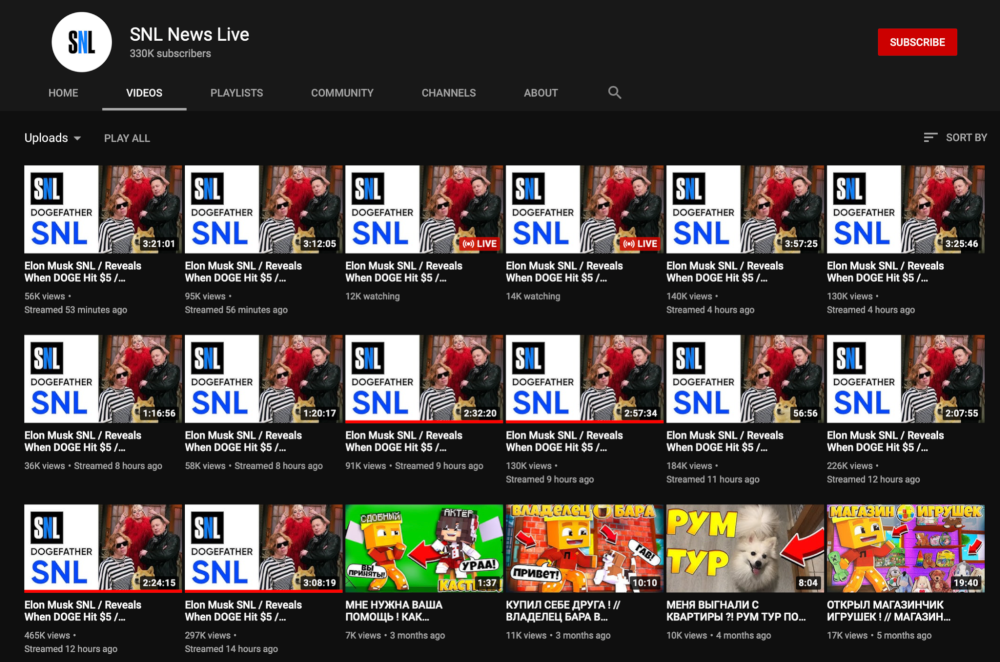
Task: Open the title КУПИЛ СЕБЕ ДРУГА
Action: 563,611
